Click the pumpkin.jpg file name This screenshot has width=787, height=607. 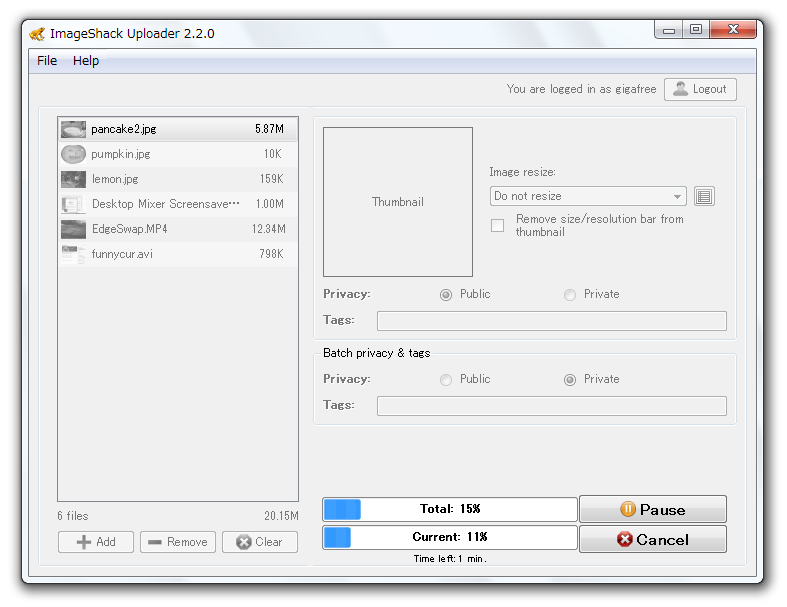(120, 154)
